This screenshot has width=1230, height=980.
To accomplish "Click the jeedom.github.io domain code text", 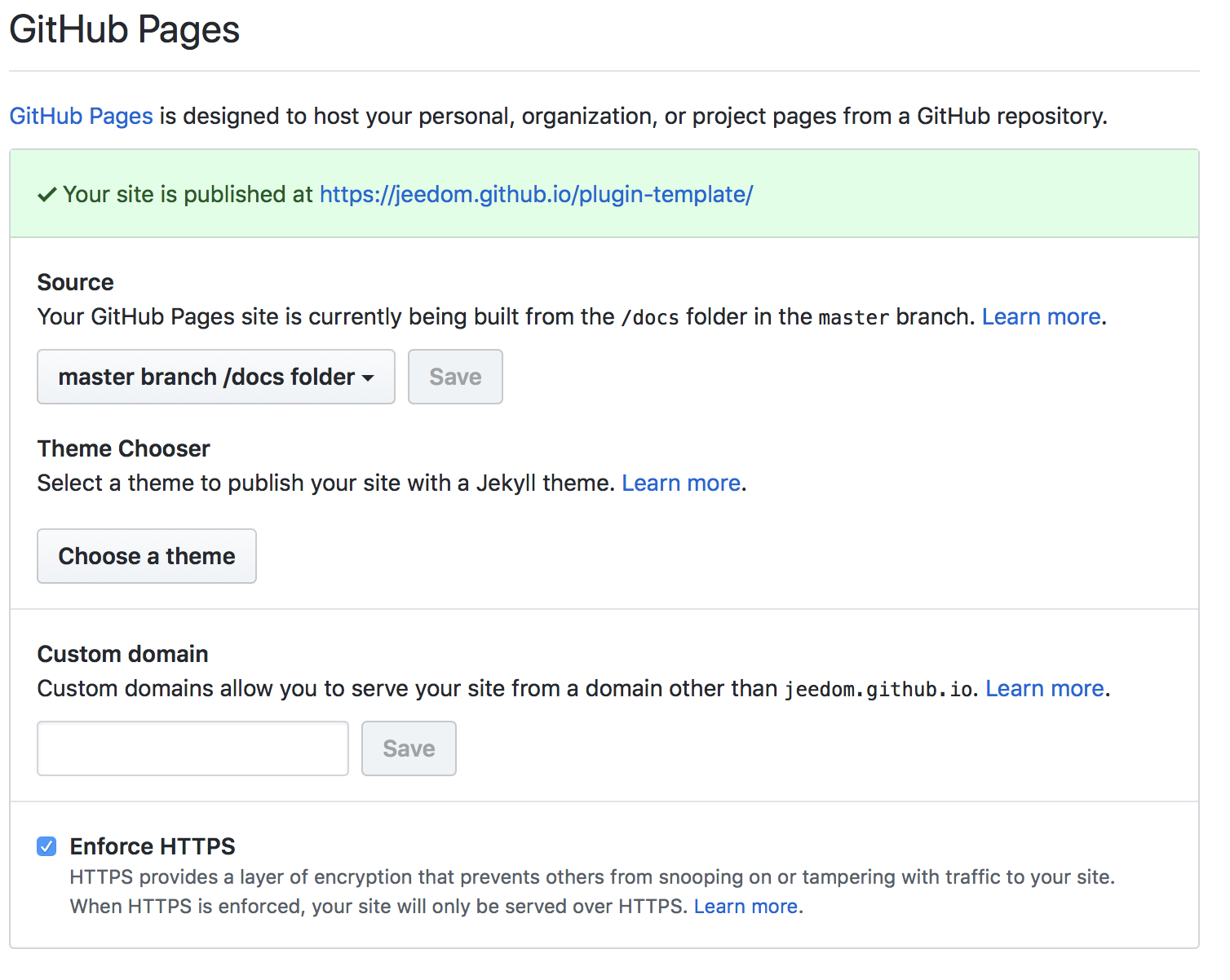I will pyautogui.click(x=879, y=690).
